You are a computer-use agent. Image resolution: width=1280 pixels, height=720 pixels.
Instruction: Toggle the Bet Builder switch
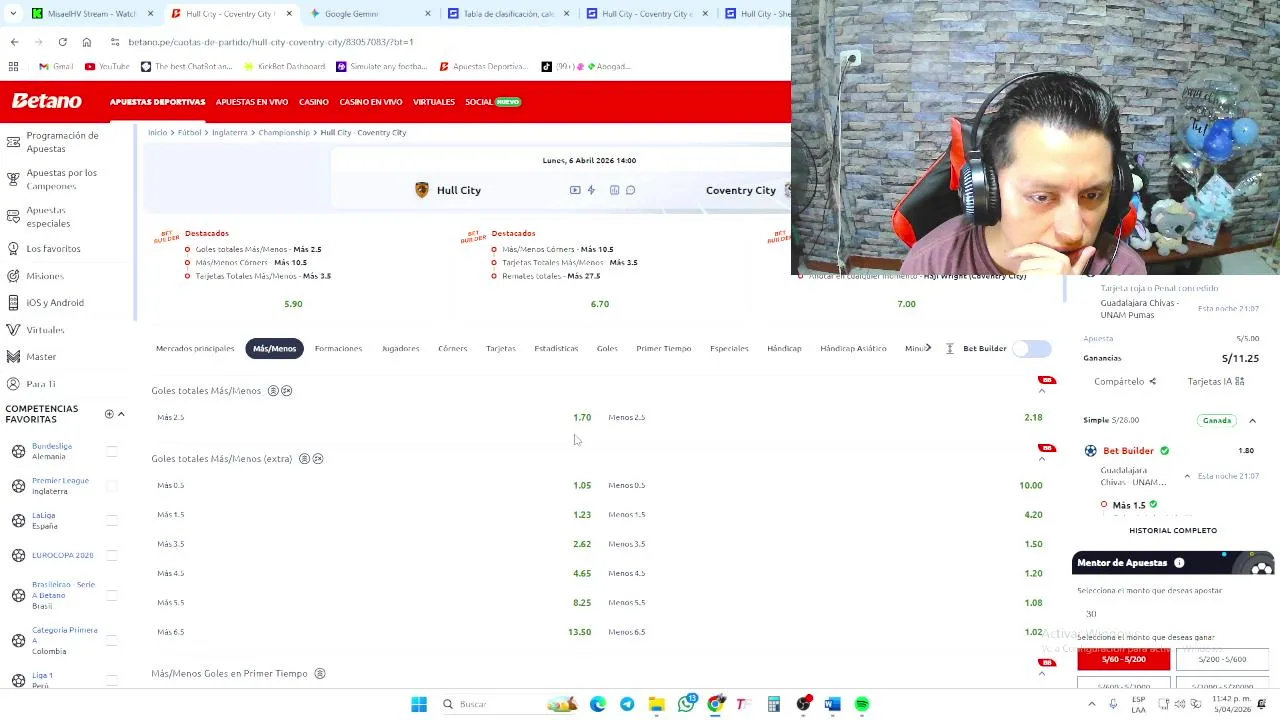(1032, 348)
